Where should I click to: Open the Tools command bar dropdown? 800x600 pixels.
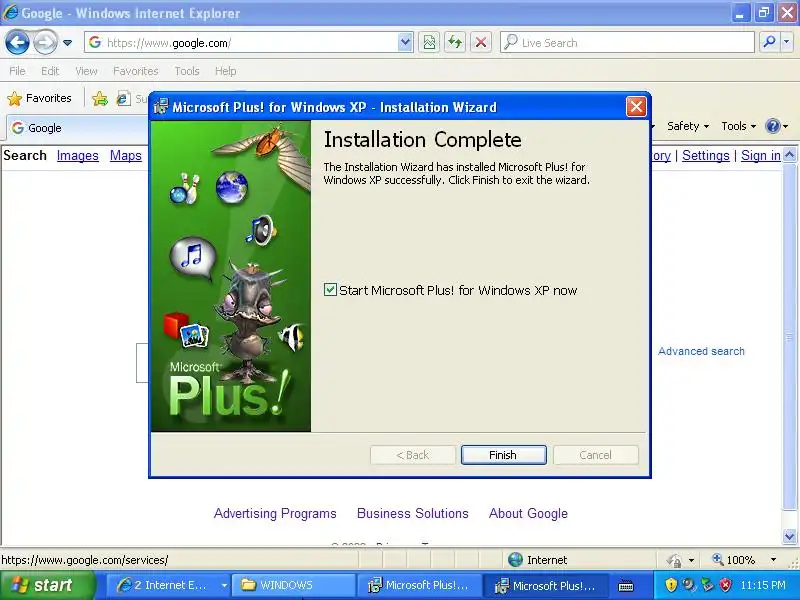click(x=738, y=126)
